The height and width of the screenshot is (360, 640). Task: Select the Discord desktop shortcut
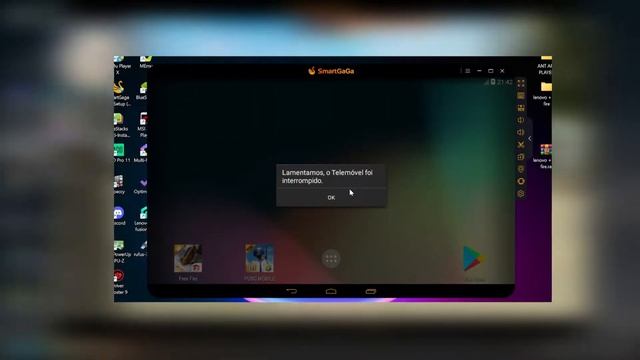click(119, 216)
